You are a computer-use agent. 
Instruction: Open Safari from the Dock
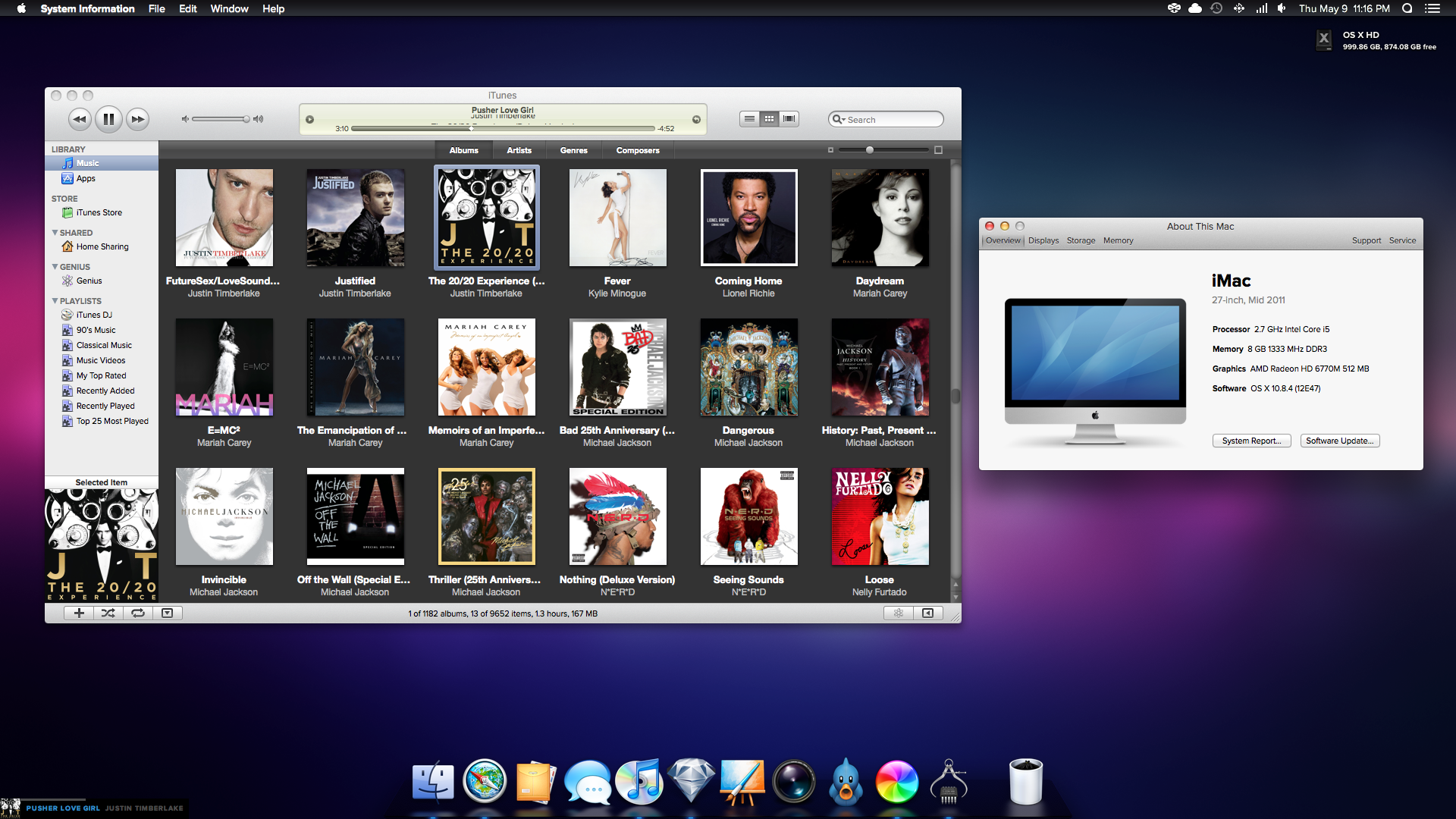485,781
